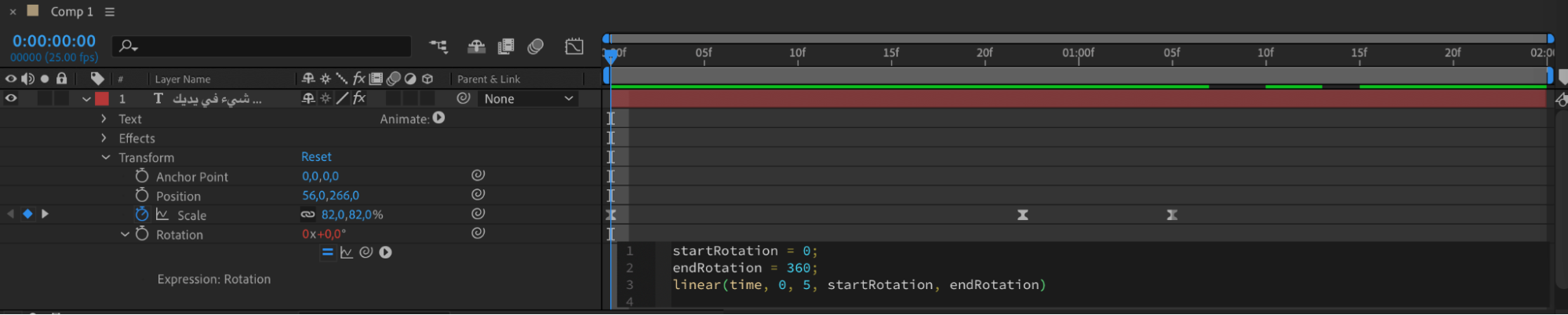Viewport: 1568px width, 315px height.
Task: Open the Graph Editor button
Action: click(574, 47)
